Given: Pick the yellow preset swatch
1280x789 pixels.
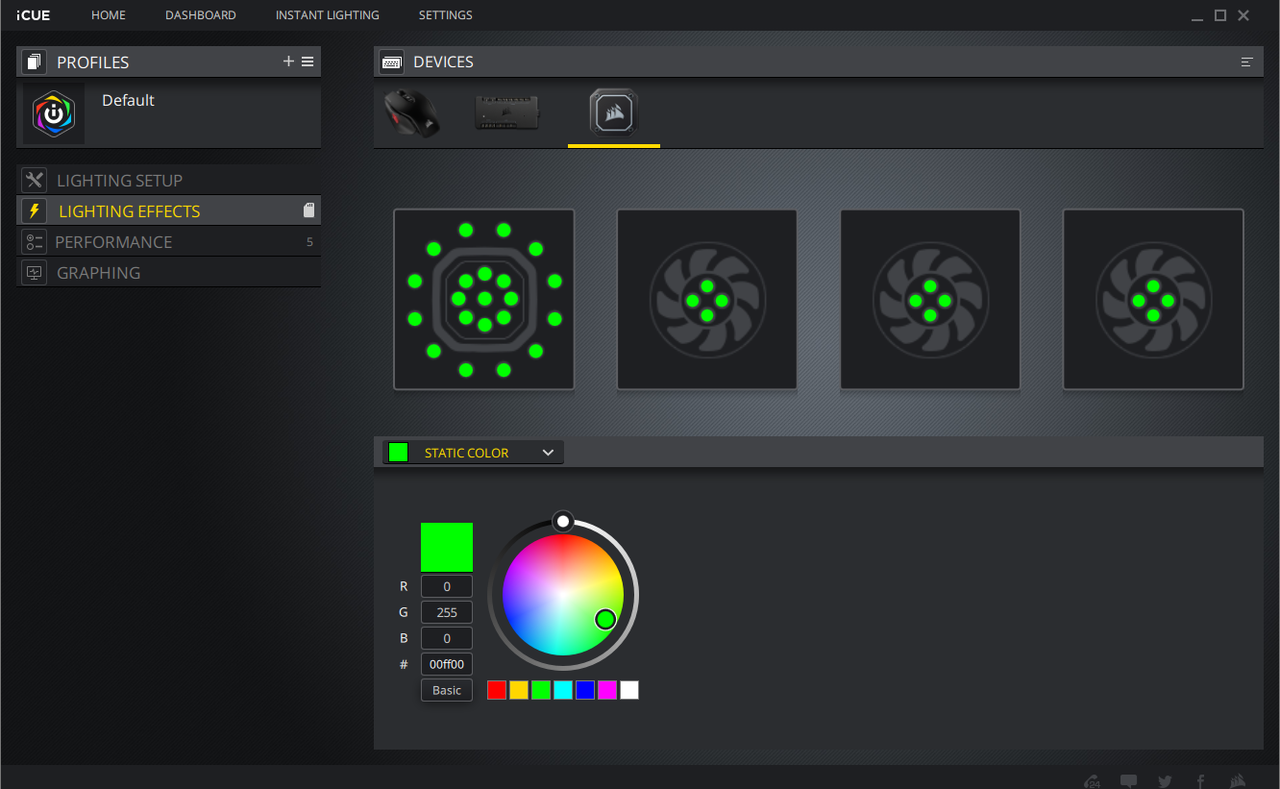Looking at the screenshot, I should pos(519,690).
